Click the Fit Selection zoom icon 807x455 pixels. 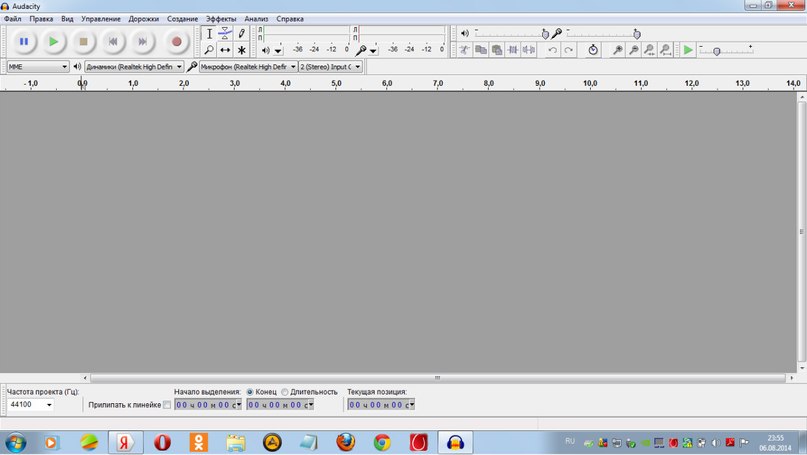650,50
